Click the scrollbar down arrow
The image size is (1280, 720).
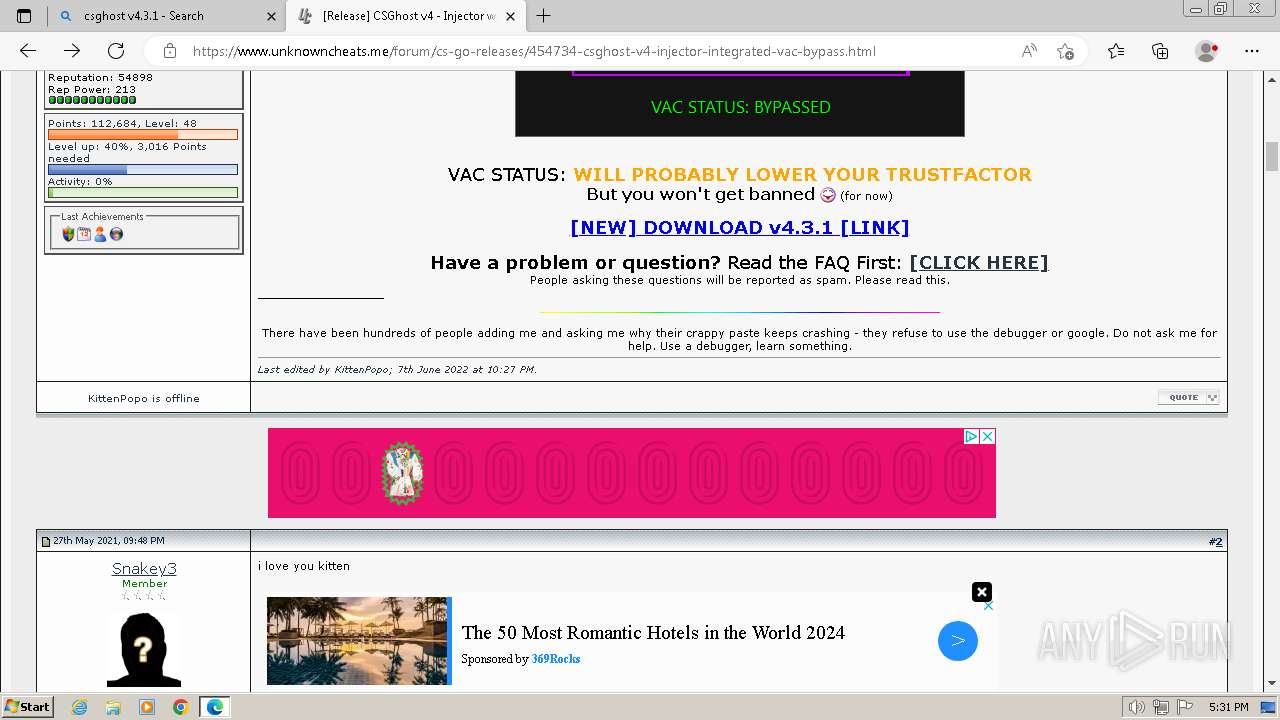1272,684
